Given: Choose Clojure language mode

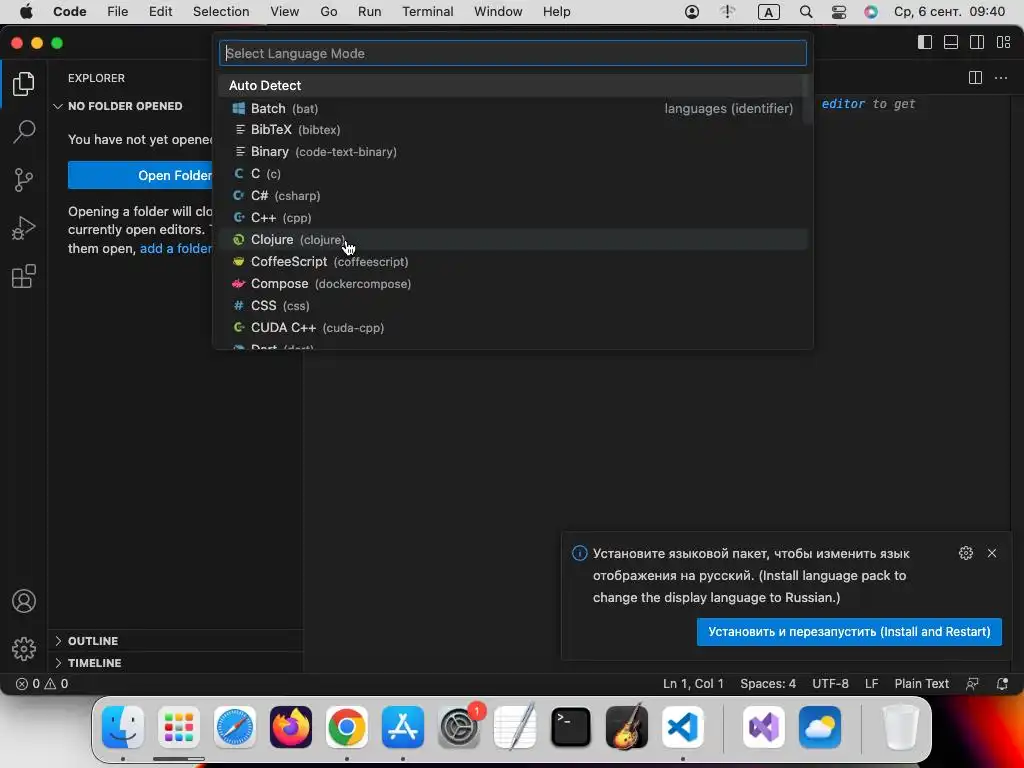Looking at the screenshot, I should [512, 240].
